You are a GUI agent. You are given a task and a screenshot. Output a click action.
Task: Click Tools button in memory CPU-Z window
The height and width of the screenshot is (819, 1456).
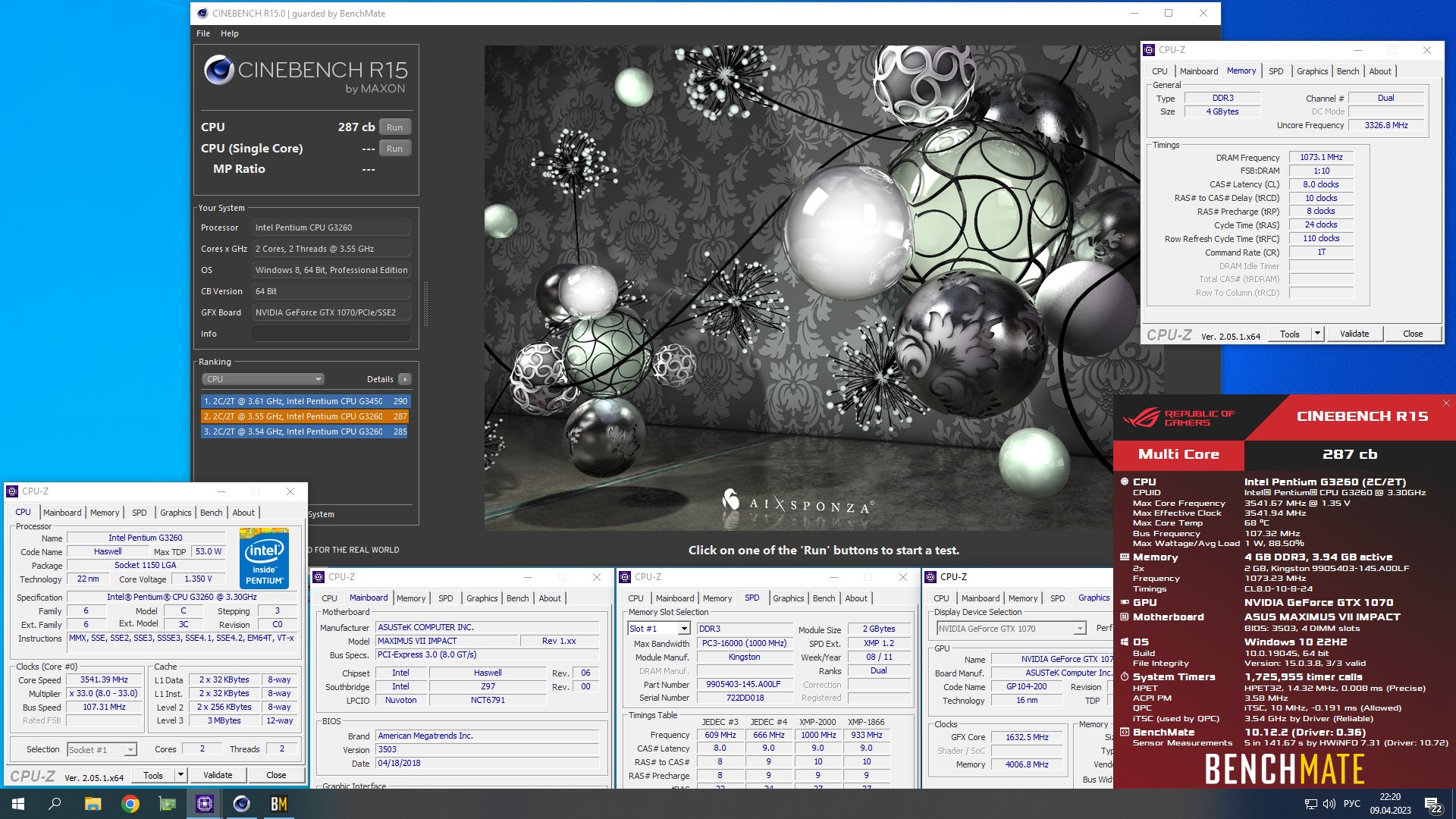[x=1289, y=334]
